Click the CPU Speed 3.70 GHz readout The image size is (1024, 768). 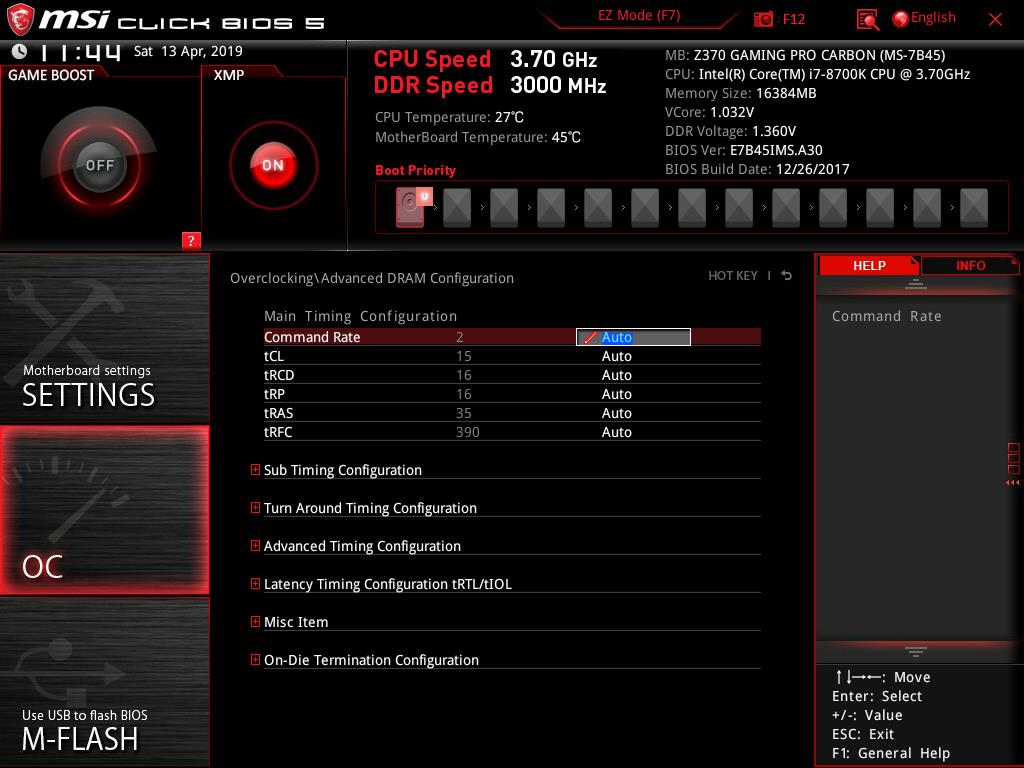coord(485,59)
